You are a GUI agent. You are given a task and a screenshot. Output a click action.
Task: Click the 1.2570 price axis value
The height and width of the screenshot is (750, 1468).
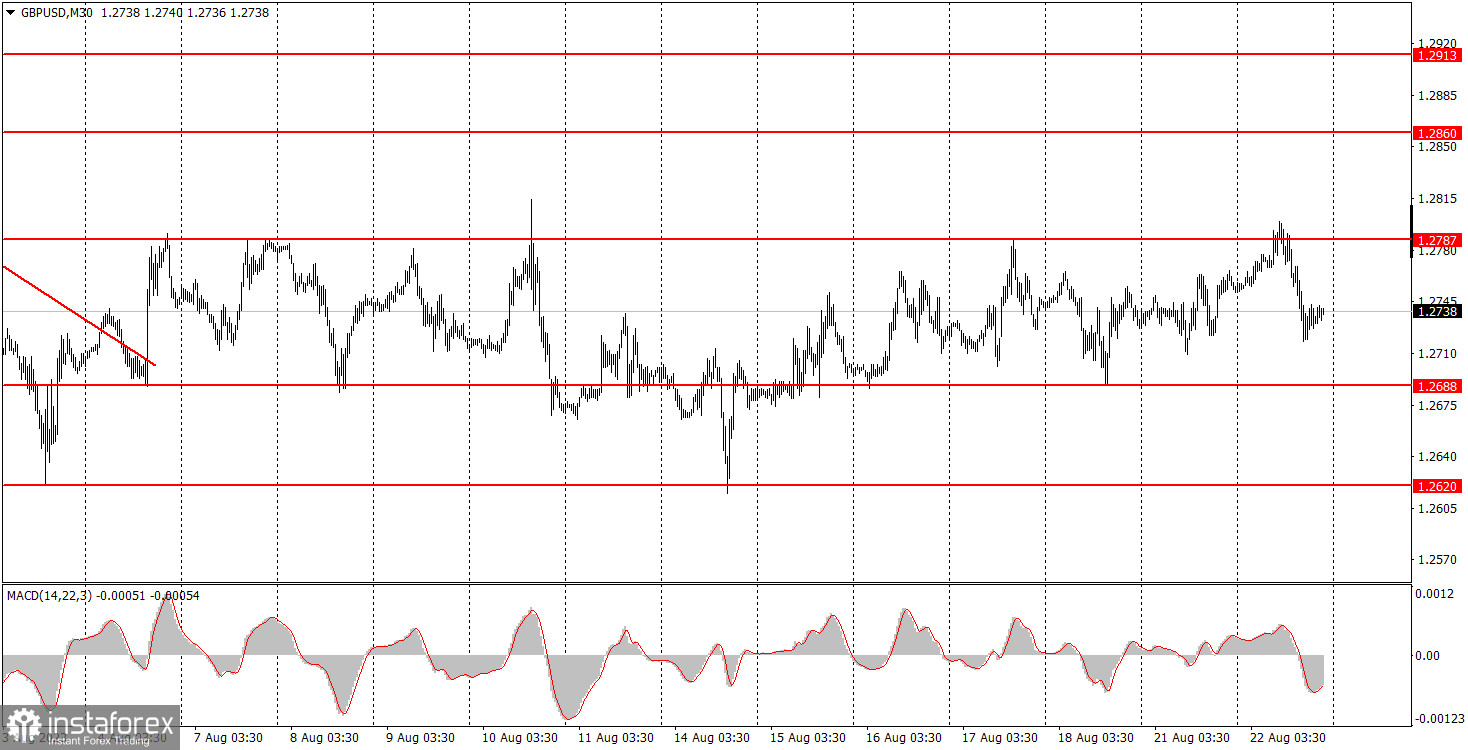[x=1436, y=560]
